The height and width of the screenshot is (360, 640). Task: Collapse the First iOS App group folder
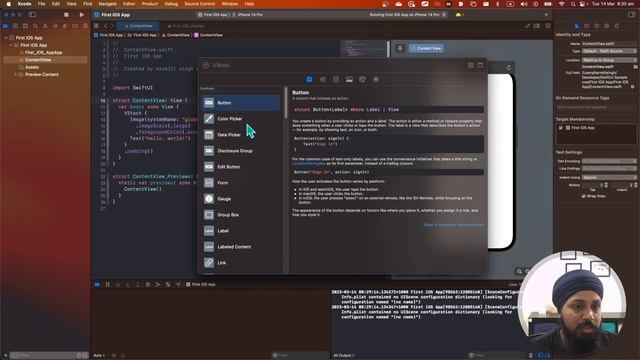11,45
